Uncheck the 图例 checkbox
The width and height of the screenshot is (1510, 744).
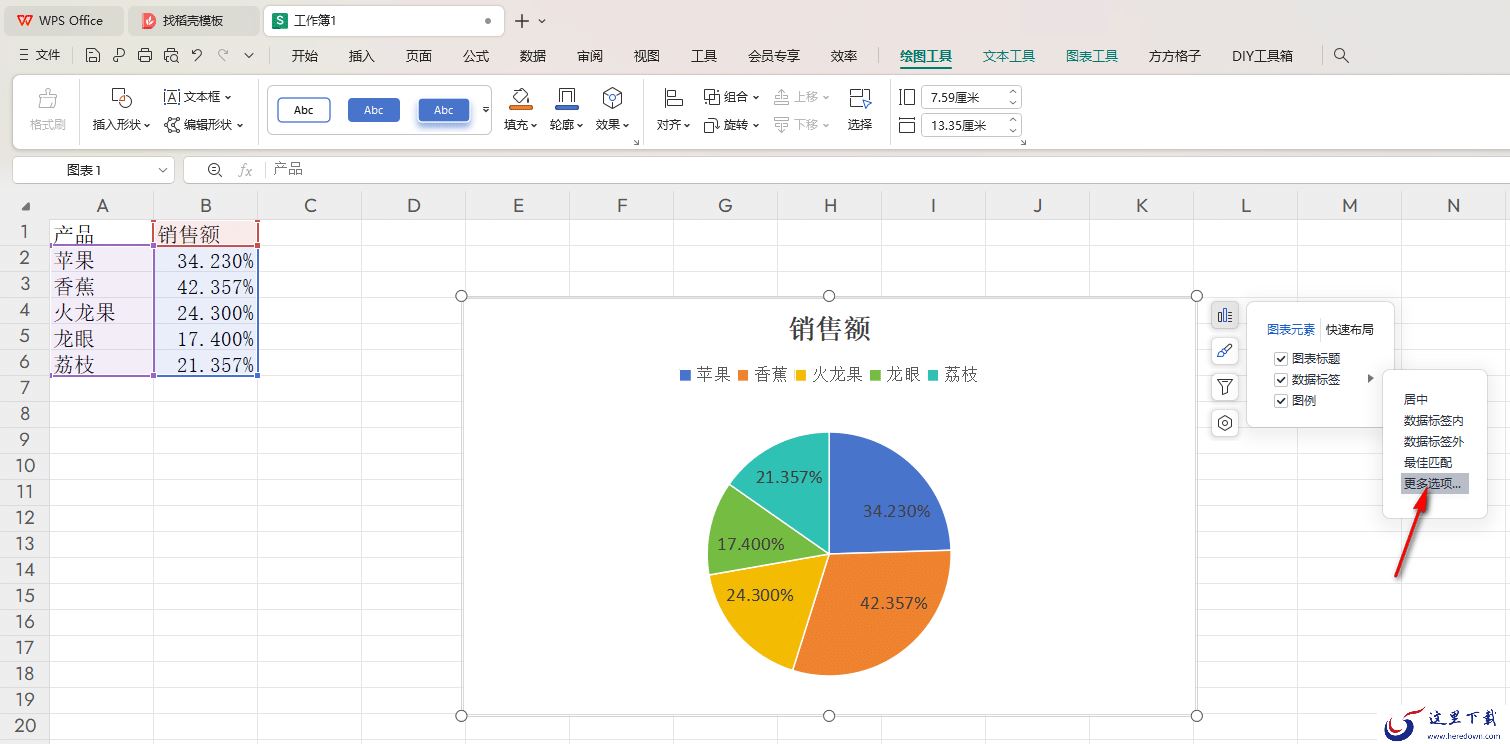point(1281,401)
